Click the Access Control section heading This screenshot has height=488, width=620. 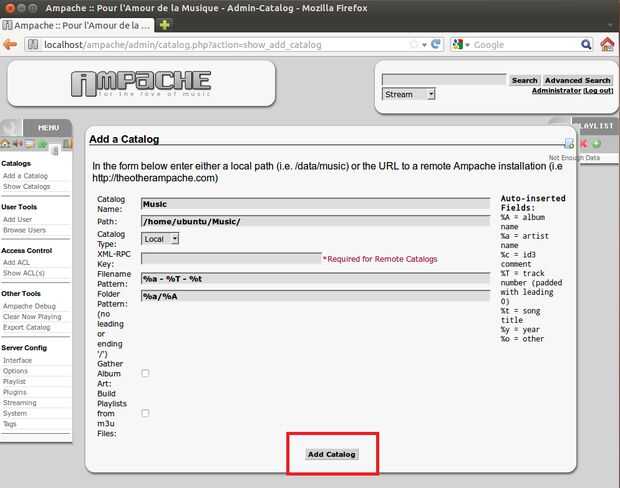tap(26, 250)
